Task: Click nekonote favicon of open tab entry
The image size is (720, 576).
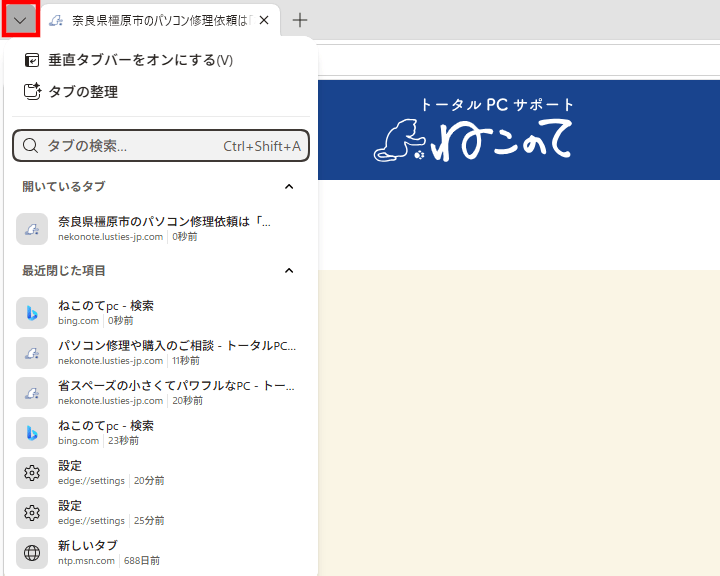Action: point(32,229)
